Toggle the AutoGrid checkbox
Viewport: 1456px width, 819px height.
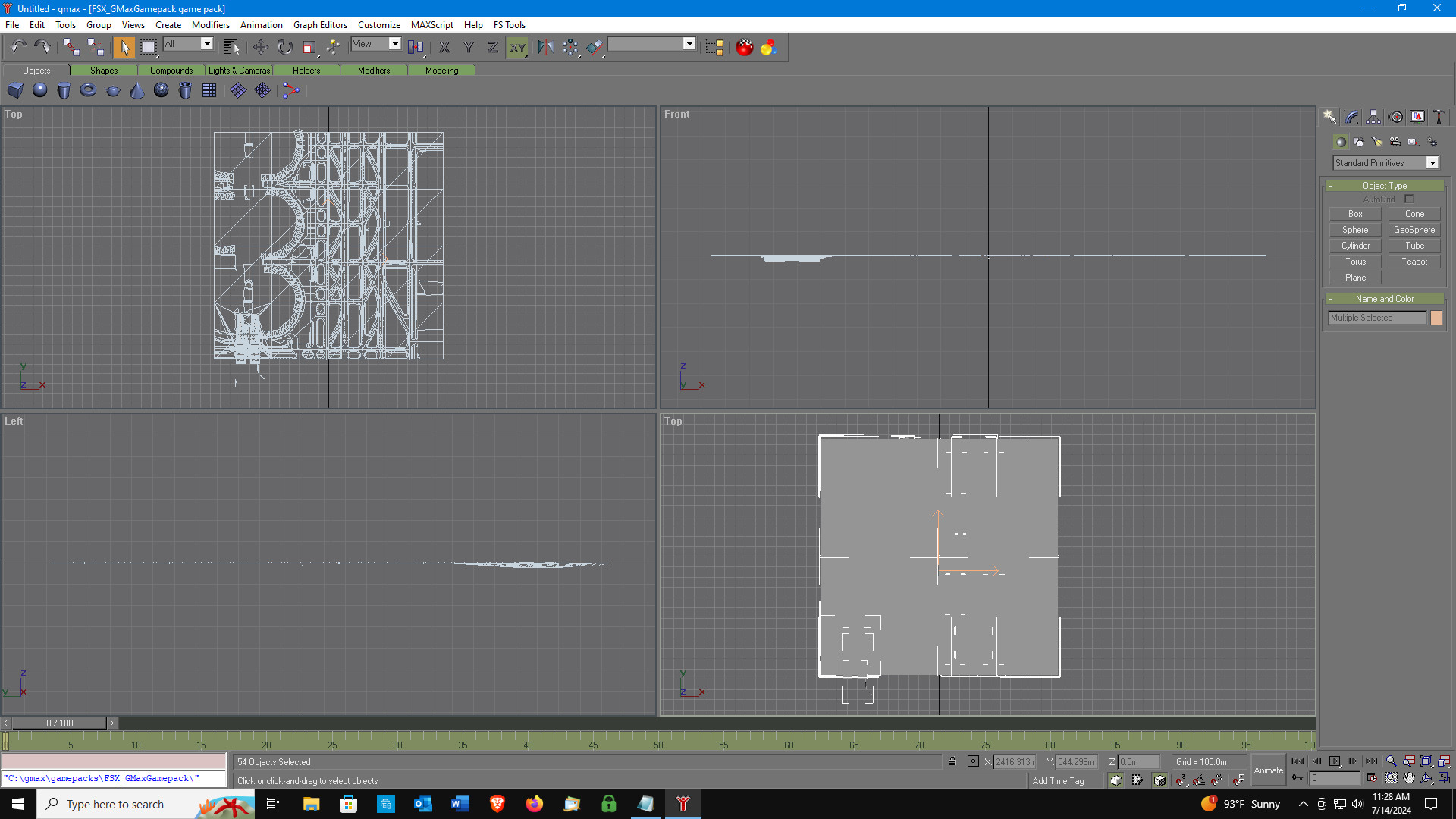pyautogui.click(x=1408, y=199)
